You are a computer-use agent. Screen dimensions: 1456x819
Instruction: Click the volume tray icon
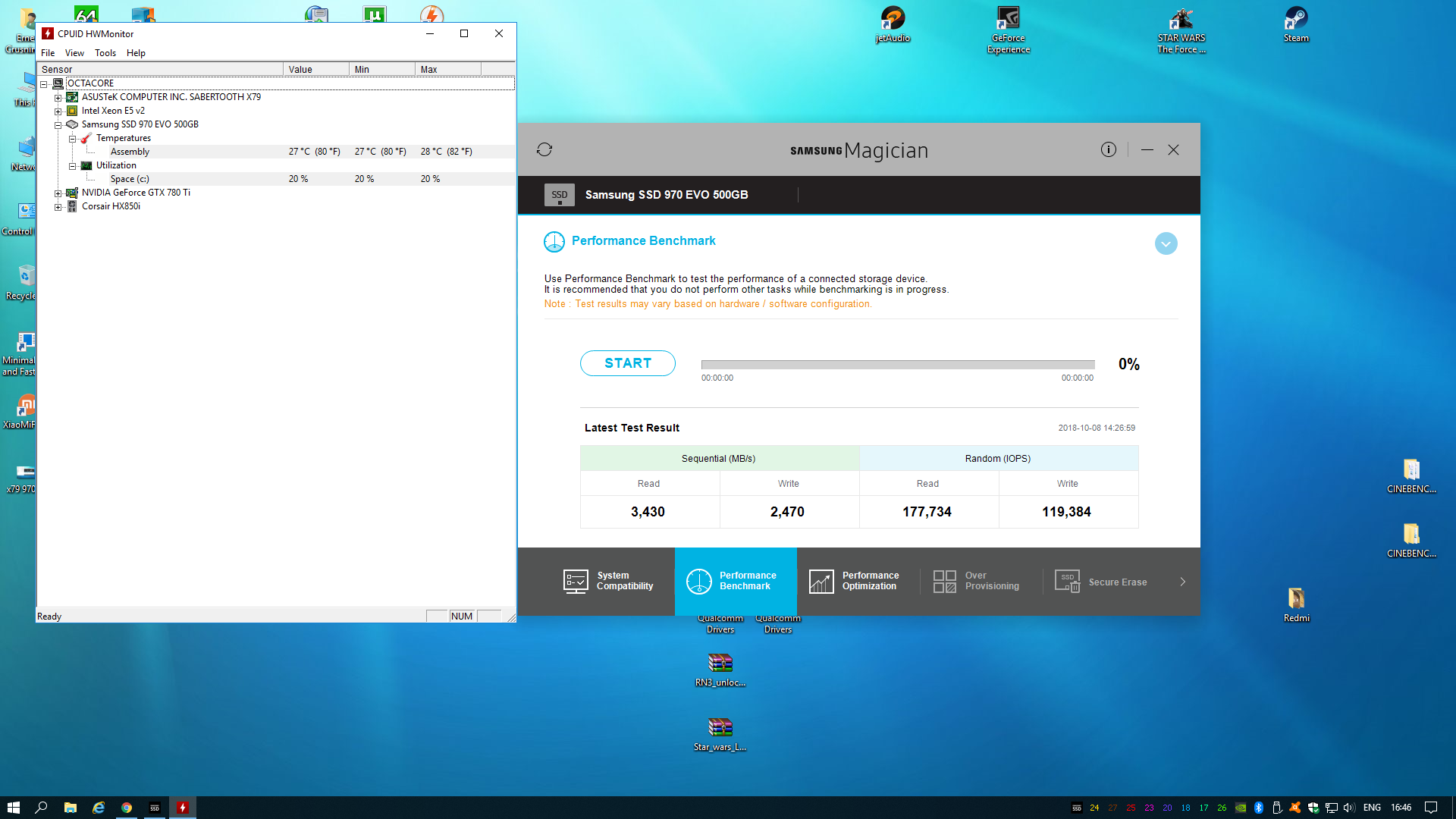(1349, 808)
